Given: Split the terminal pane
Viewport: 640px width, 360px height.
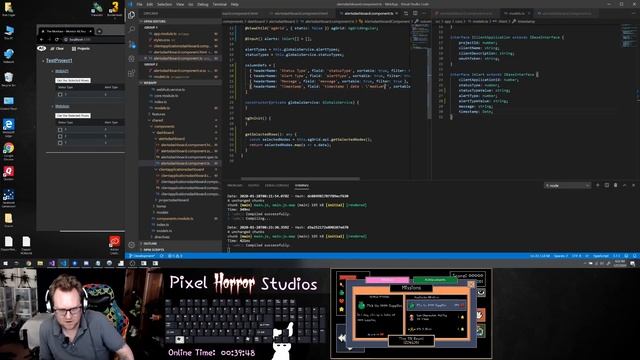Looking at the screenshot, I should 607,185.
